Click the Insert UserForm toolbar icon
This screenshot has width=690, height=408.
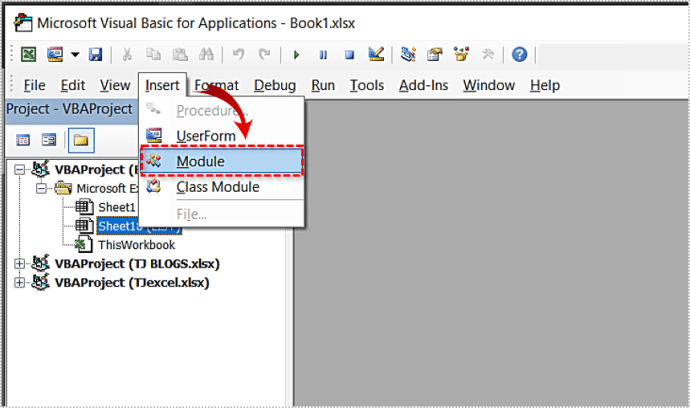(55, 55)
